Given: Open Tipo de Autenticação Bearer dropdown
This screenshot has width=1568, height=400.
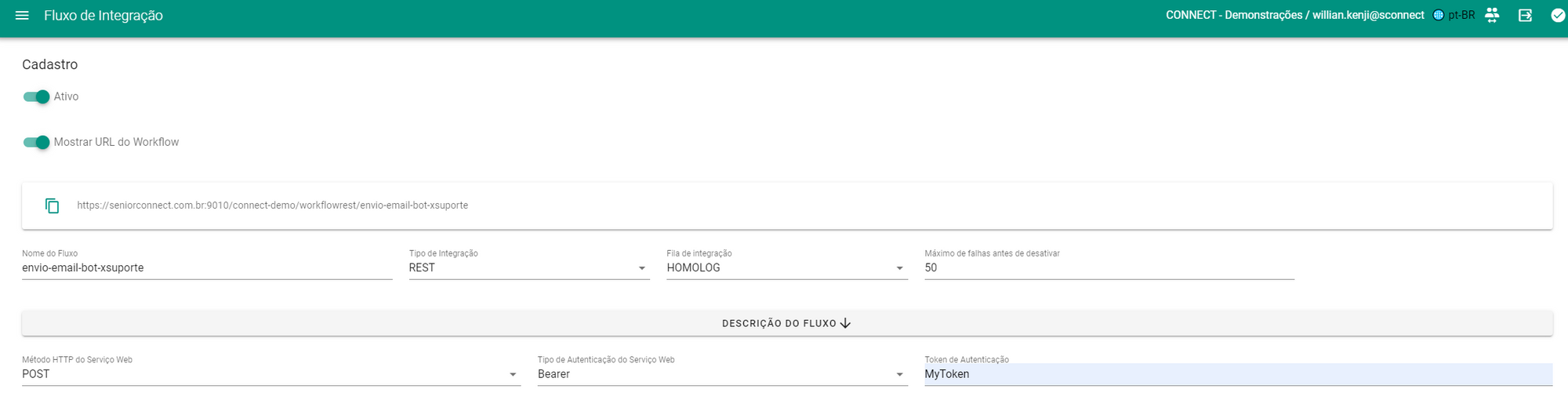Looking at the screenshot, I should (x=722, y=375).
